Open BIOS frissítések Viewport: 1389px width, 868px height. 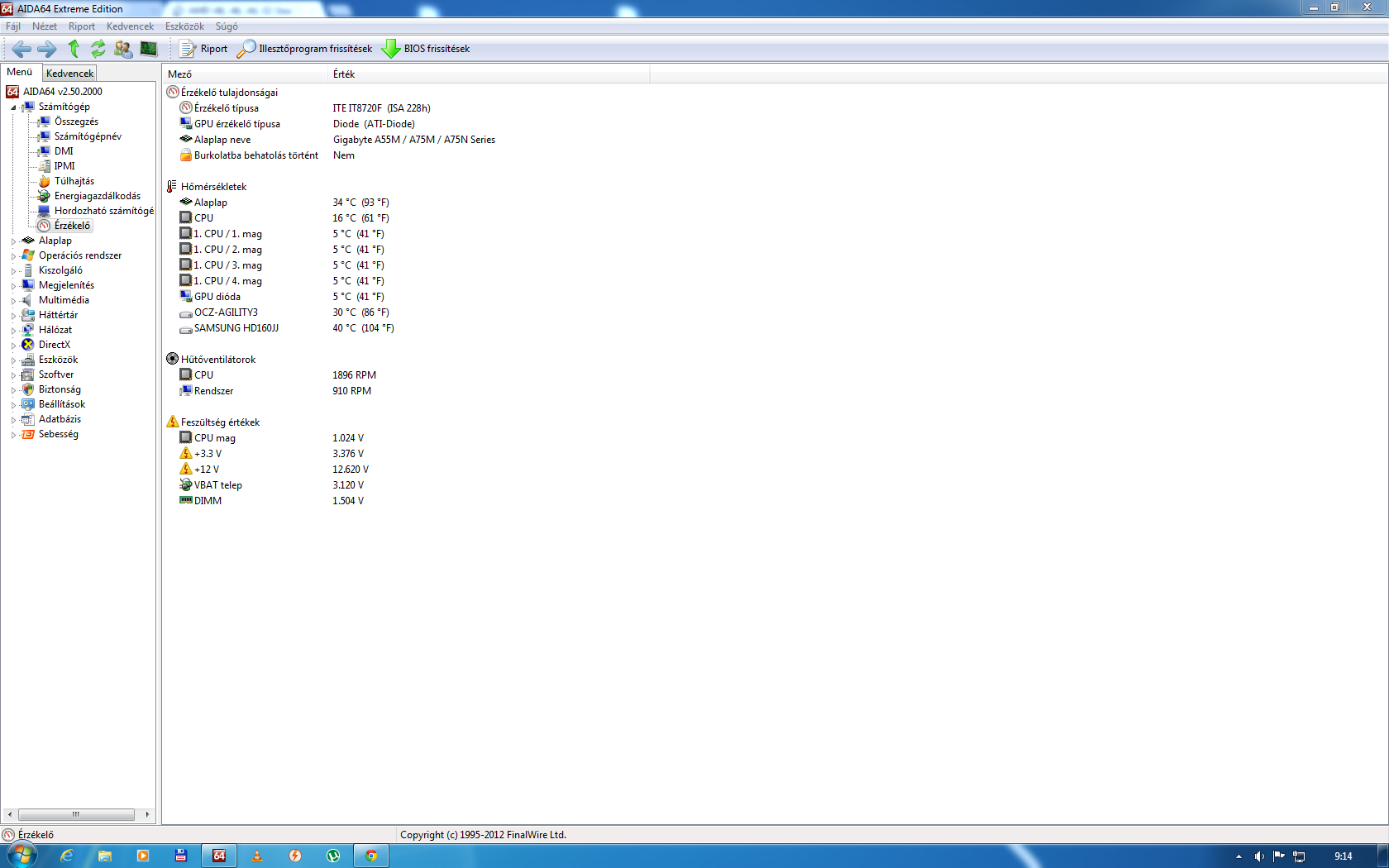click(426, 49)
